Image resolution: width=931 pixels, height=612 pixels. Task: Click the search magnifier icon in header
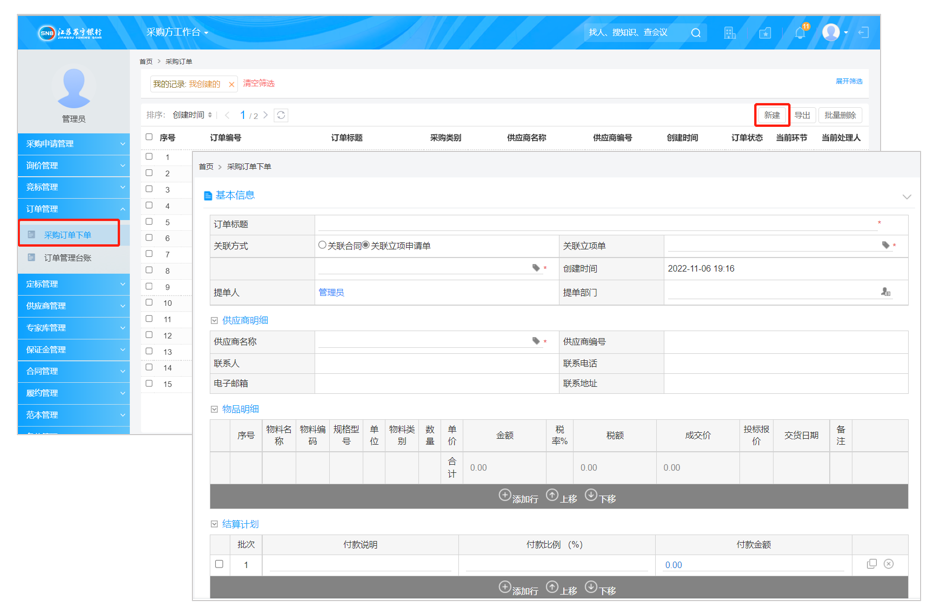[x=696, y=33]
